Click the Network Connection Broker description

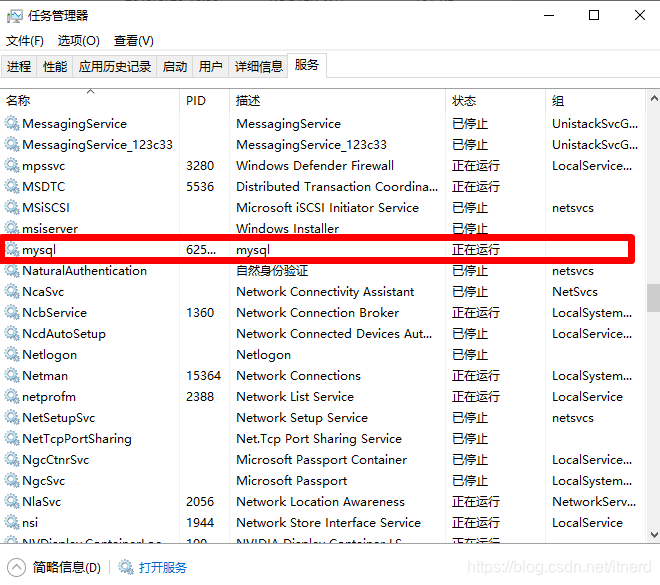(x=317, y=313)
